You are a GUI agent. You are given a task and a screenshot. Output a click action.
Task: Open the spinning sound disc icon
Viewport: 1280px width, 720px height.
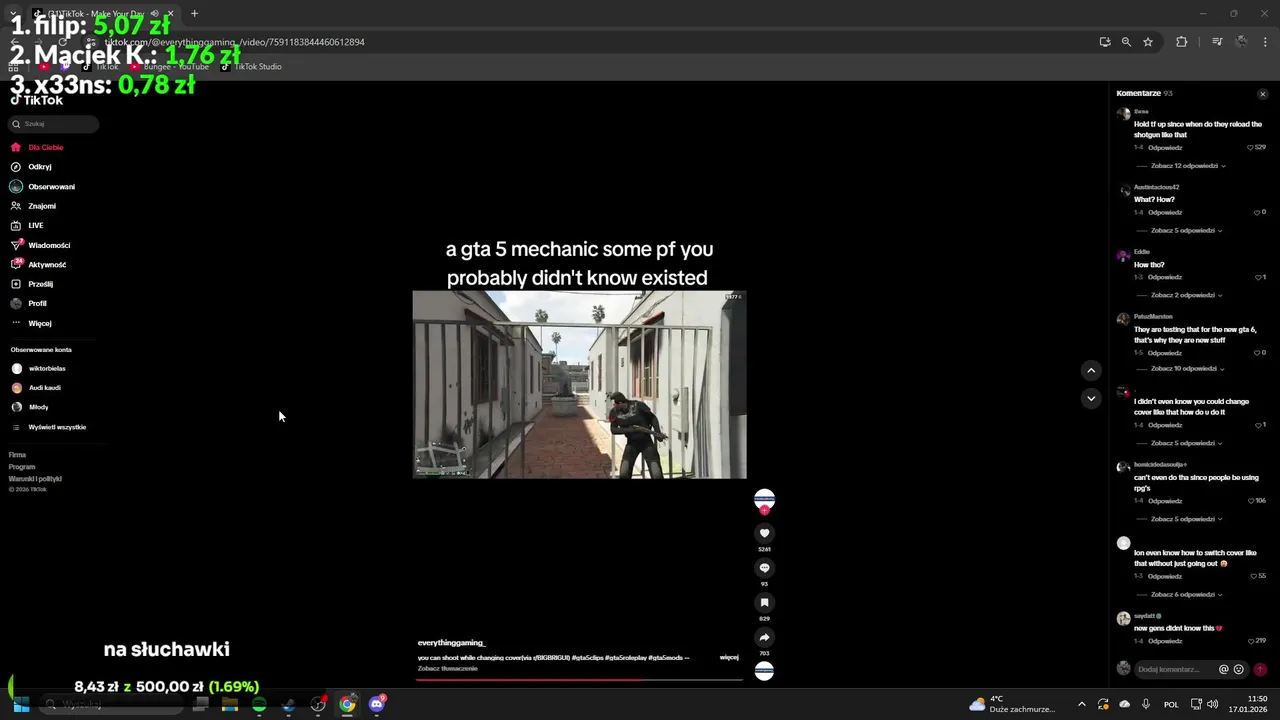pos(764,671)
